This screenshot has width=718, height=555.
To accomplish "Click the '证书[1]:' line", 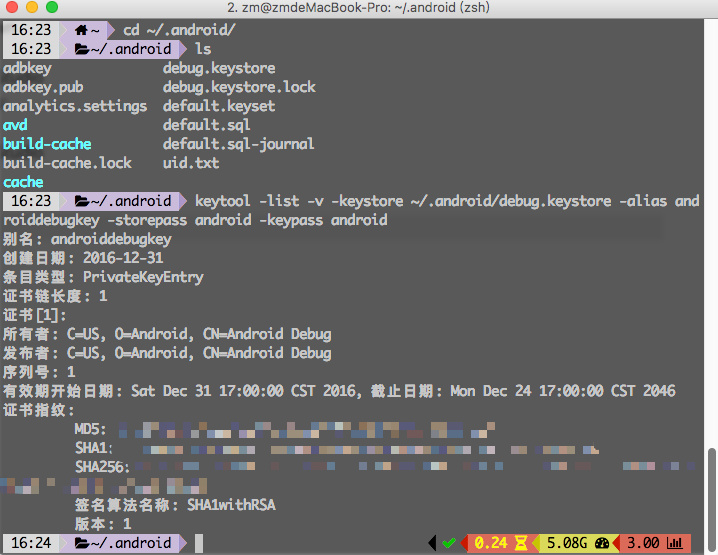I will (35, 315).
